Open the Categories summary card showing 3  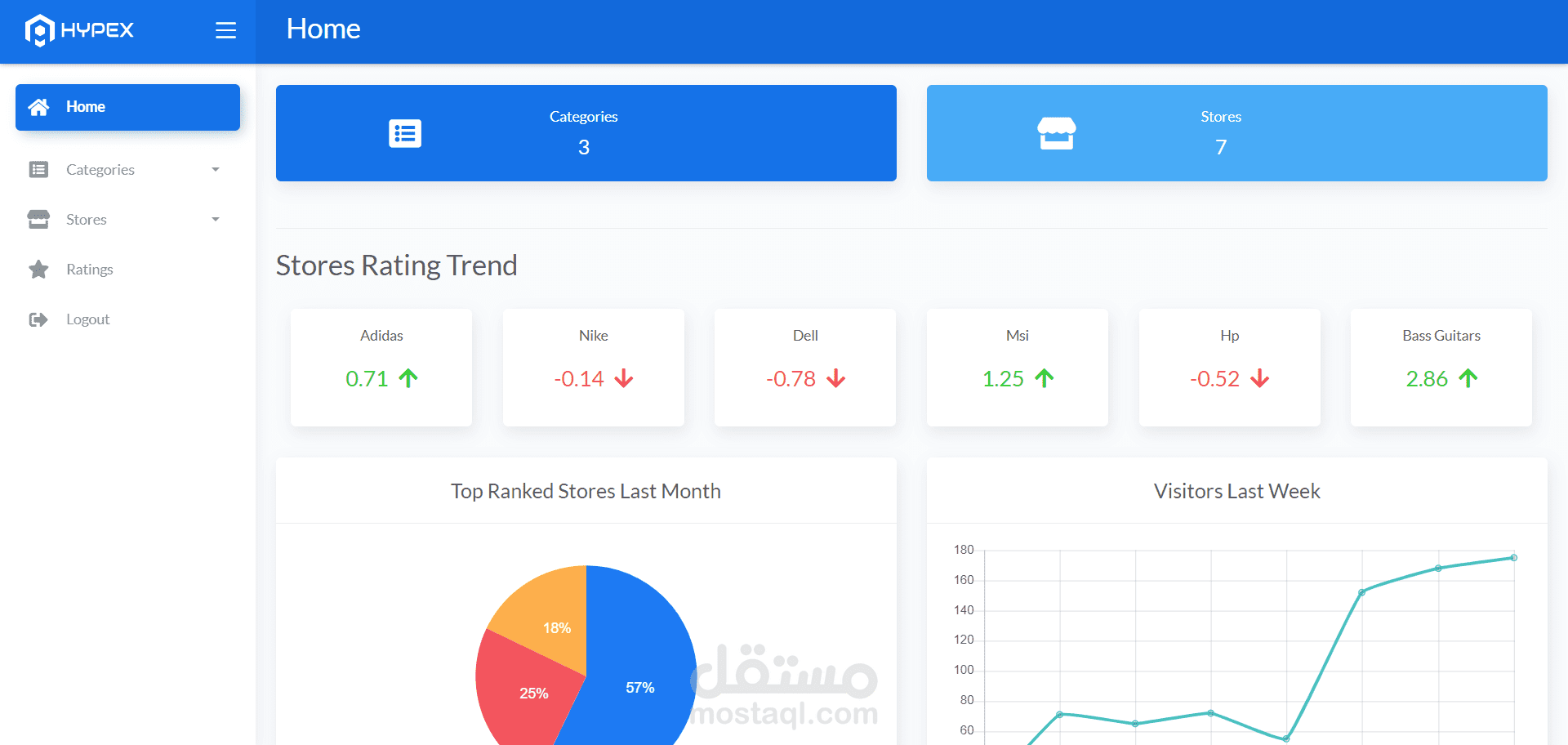pos(585,133)
